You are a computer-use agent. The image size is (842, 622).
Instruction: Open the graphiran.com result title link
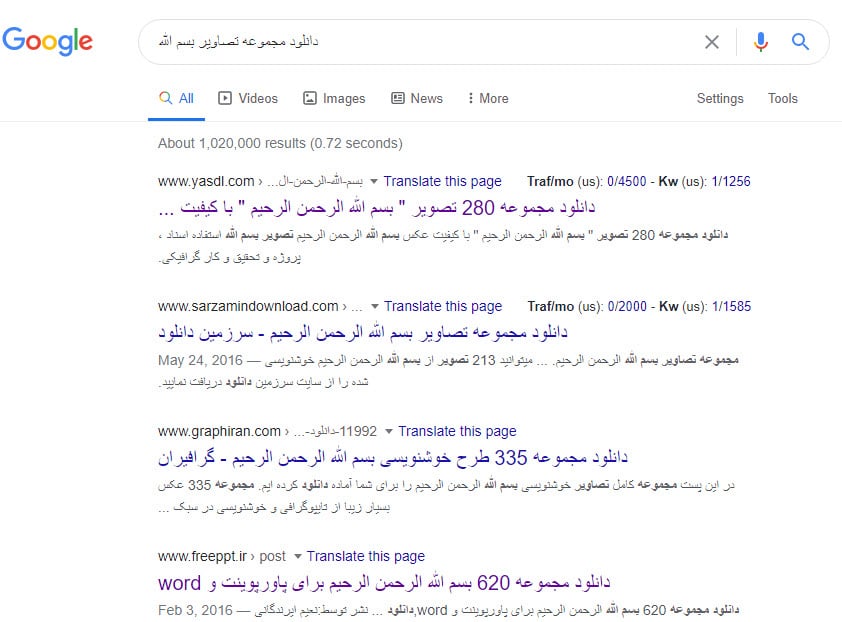392,457
